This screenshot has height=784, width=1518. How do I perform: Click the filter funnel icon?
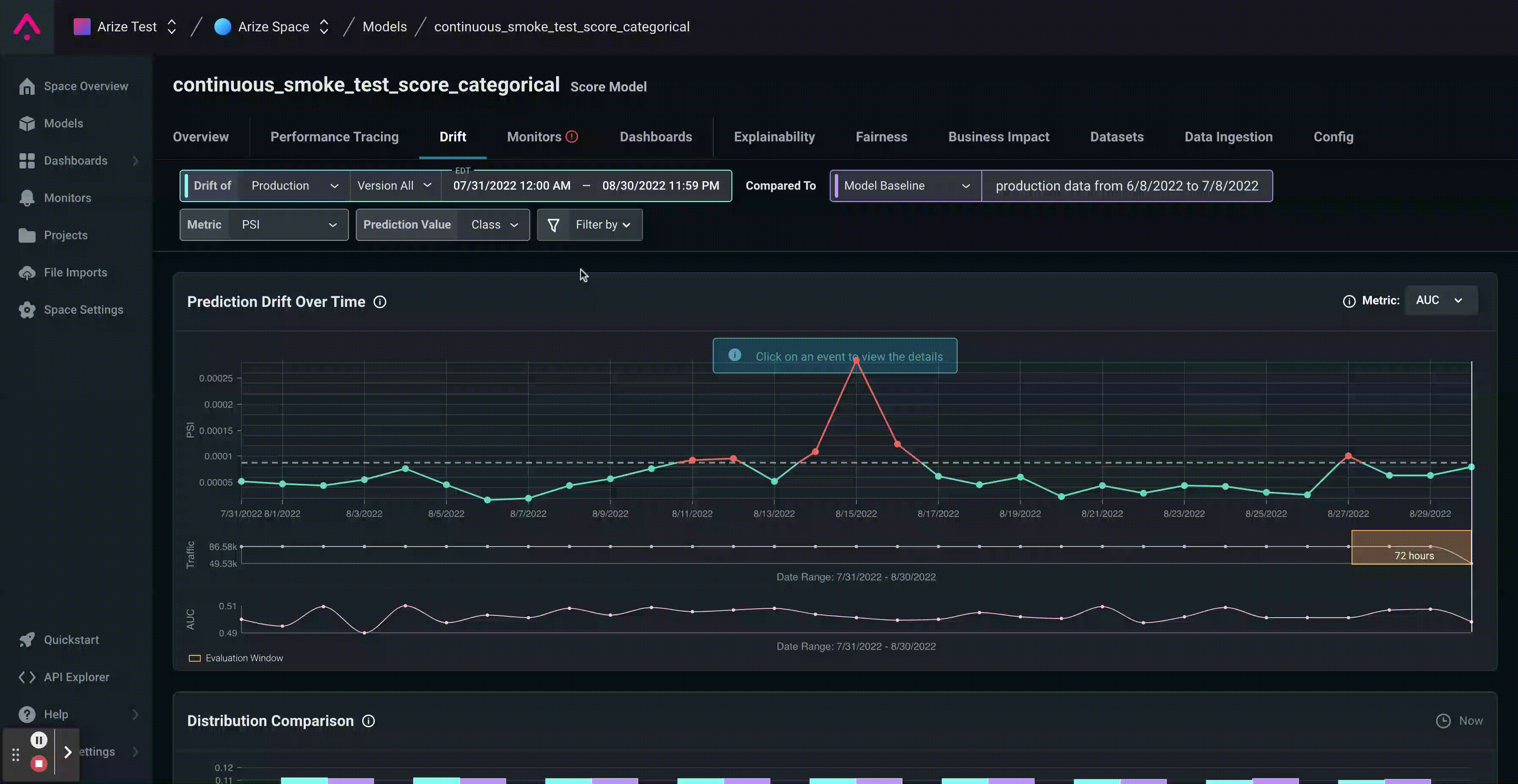tap(553, 224)
